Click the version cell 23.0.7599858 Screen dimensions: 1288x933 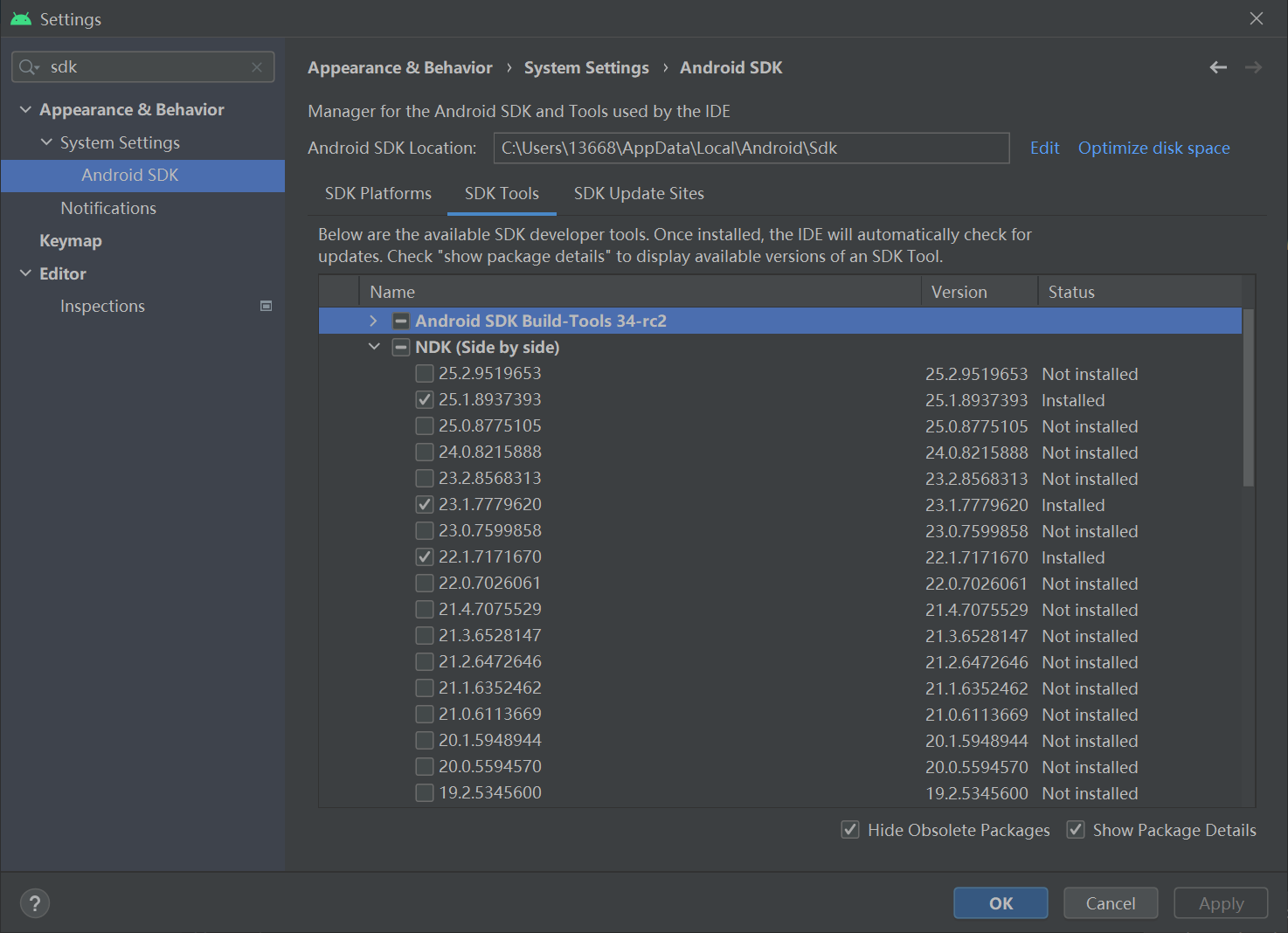coord(977,531)
